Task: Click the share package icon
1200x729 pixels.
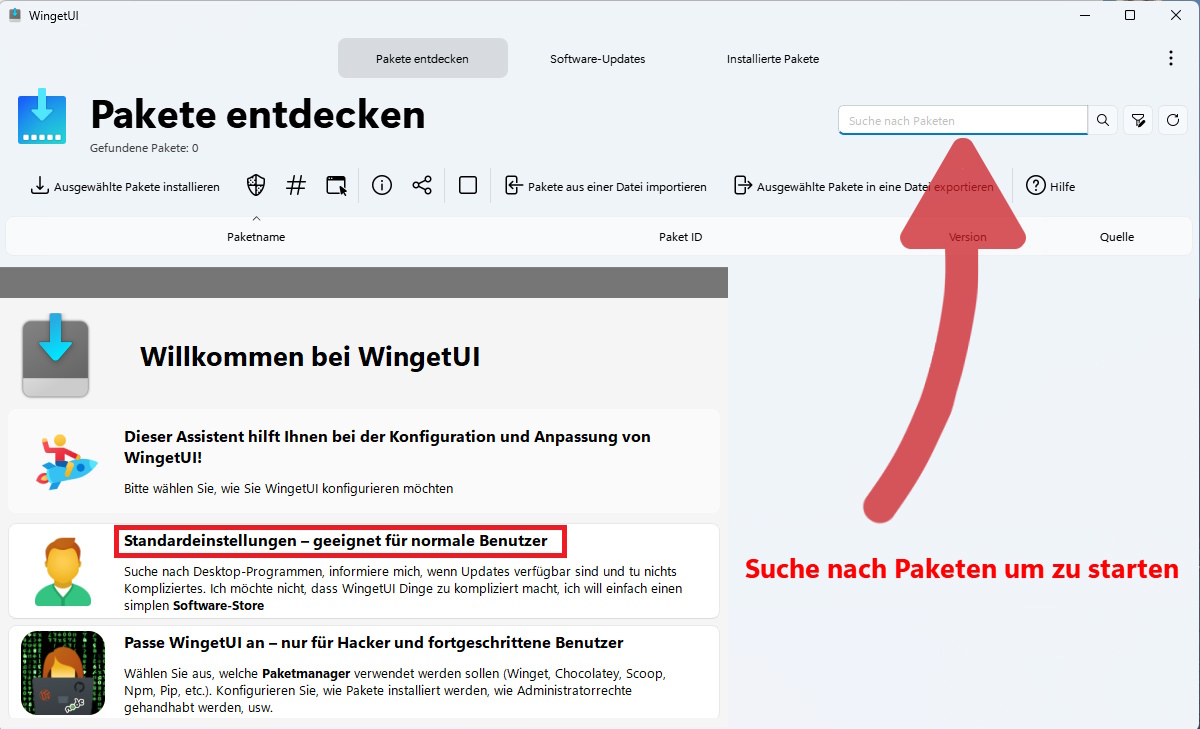Action: pos(422,186)
